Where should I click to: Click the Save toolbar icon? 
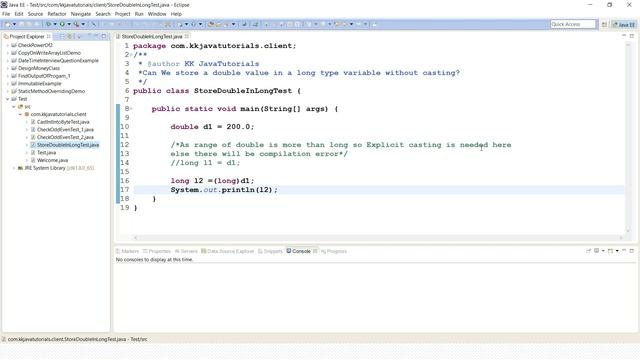click(x=22, y=24)
